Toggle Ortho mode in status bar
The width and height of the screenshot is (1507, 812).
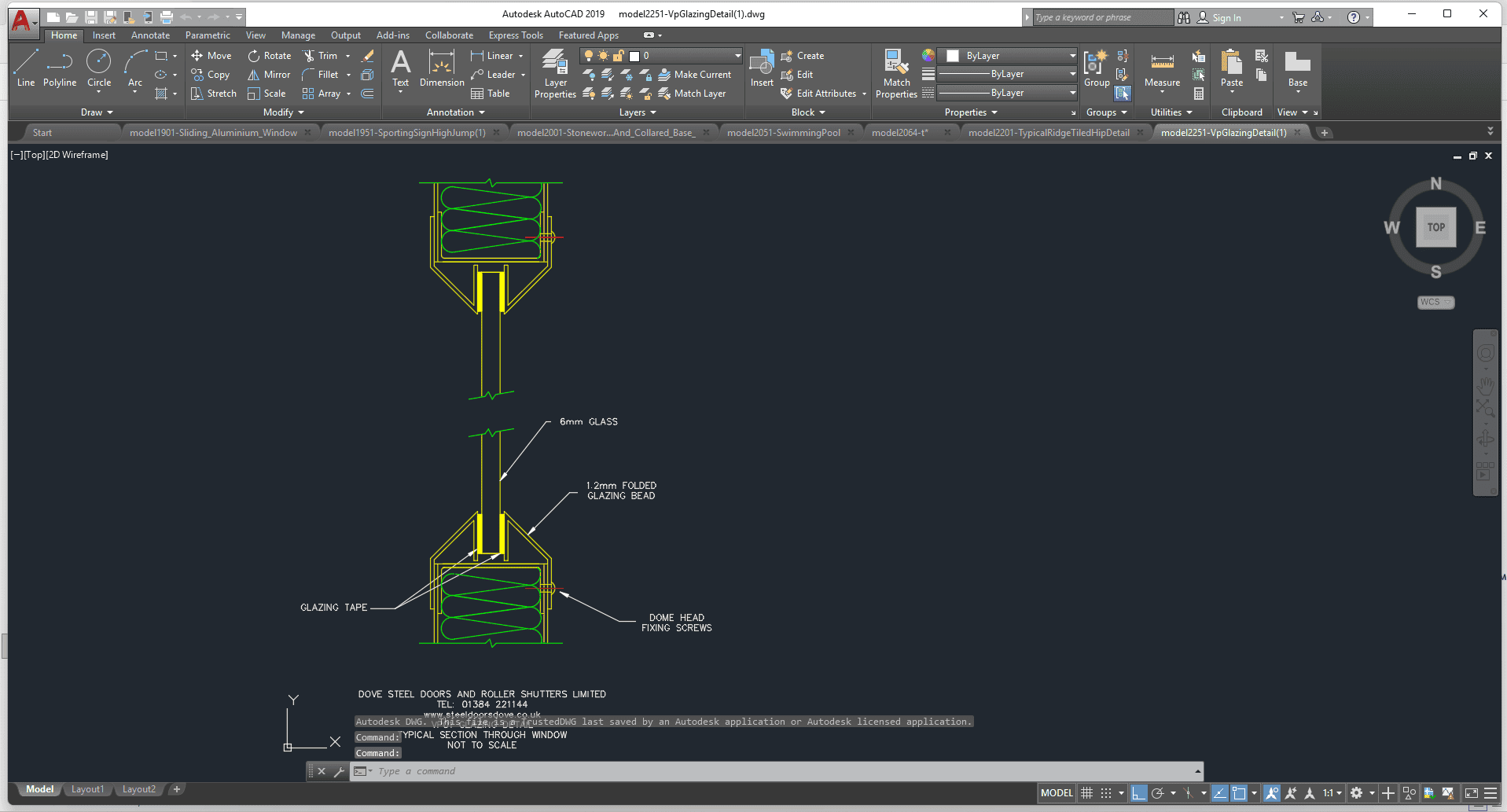[1138, 793]
